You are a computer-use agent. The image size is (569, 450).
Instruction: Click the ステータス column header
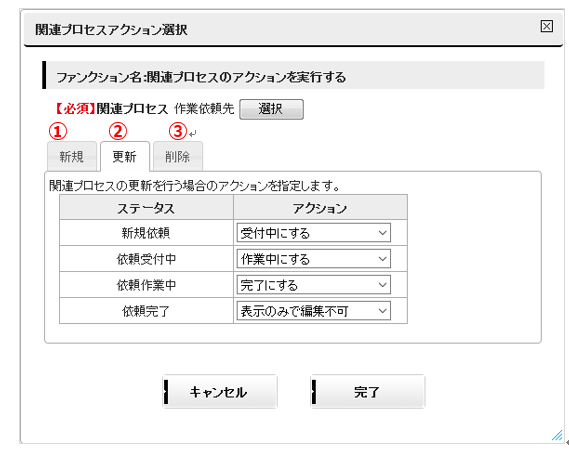click(x=146, y=208)
